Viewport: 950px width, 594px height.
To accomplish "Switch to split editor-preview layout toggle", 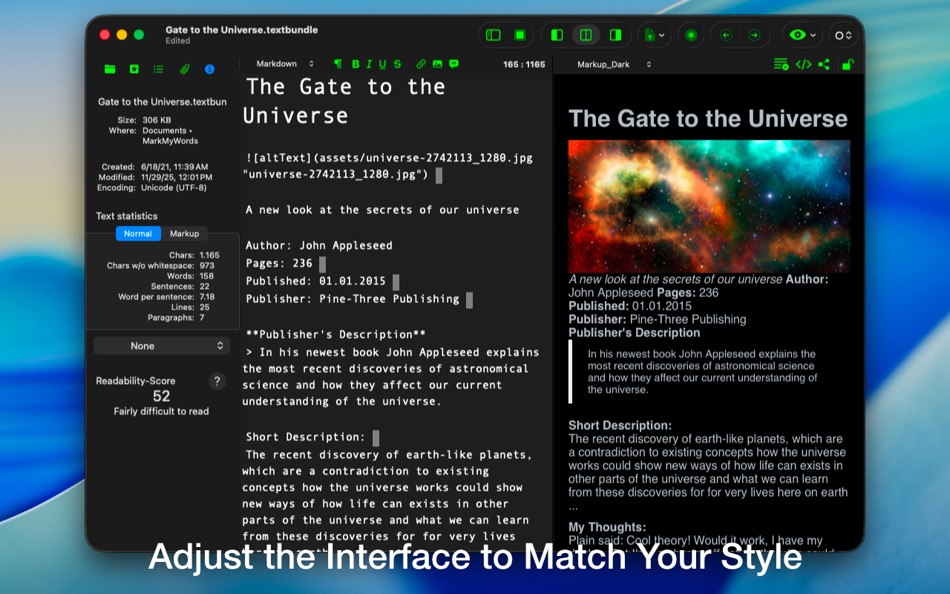I will tap(587, 34).
